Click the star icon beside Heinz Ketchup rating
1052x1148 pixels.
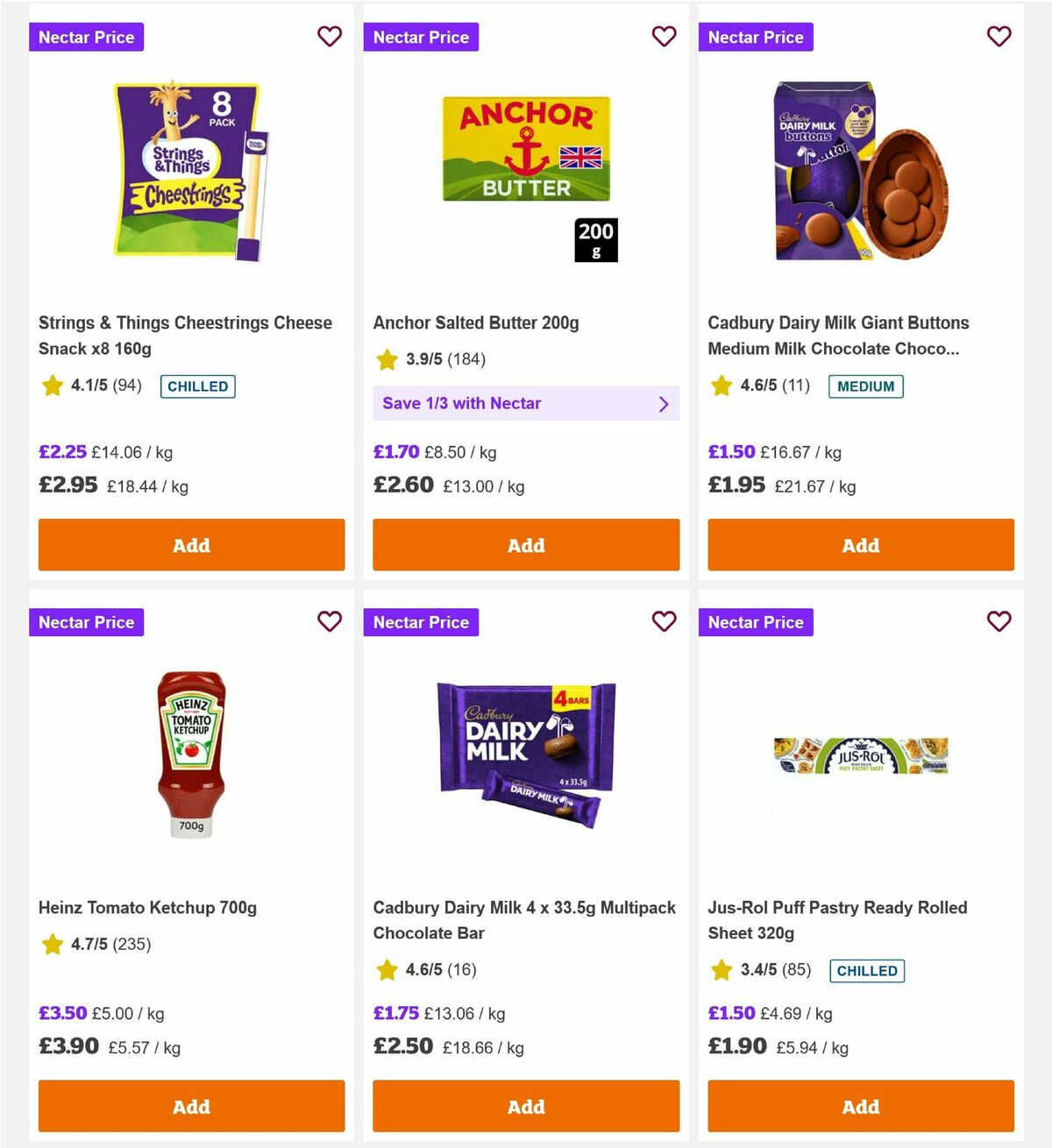click(52, 945)
